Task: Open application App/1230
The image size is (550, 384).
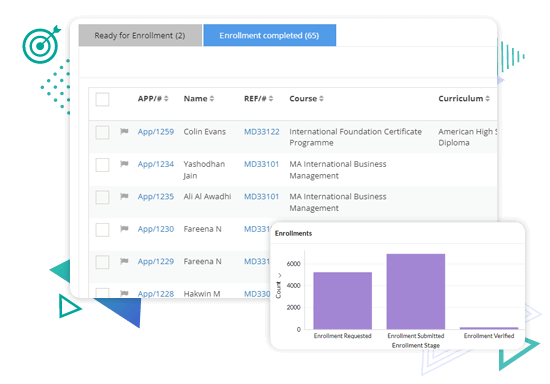Action: point(156,229)
